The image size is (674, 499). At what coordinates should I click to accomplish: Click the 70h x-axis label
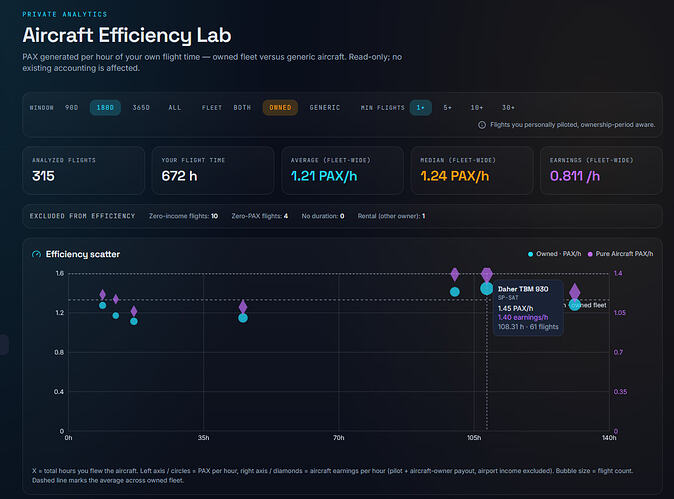point(338,438)
